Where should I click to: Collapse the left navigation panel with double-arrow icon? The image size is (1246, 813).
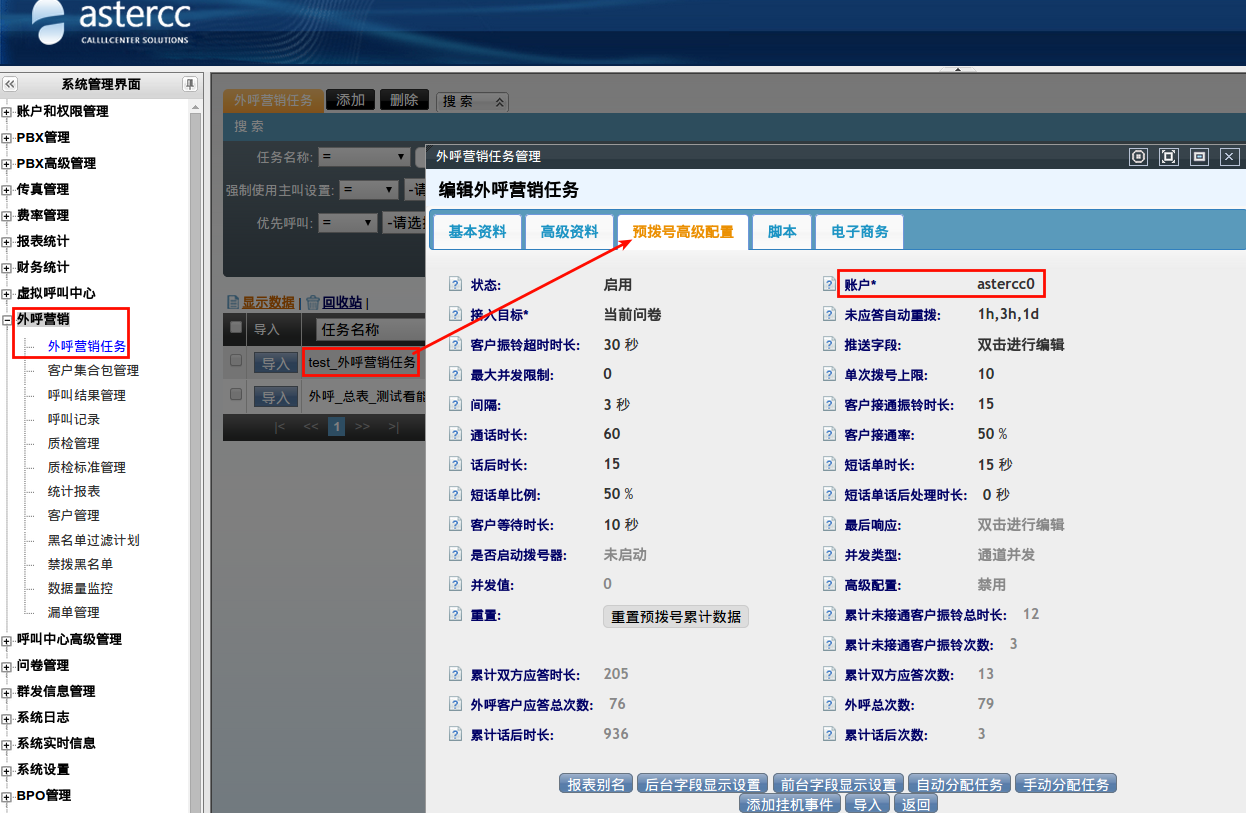pyautogui.click(x=10, y=85)
